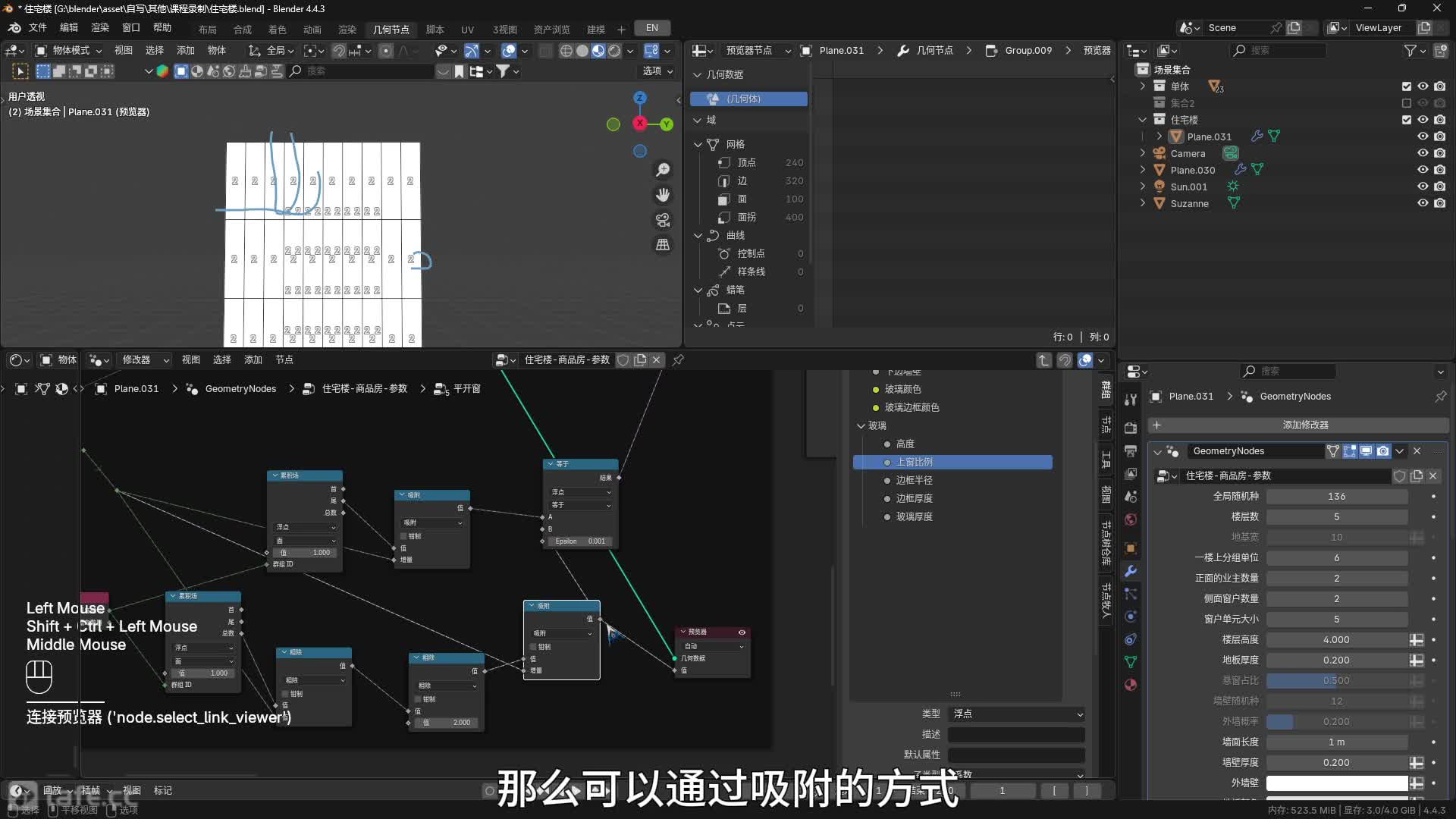The width and height of the screenshot is (1456, 819).
Task: Collapse the 网格 section in spreadsheet
Action: click(698, 144)
